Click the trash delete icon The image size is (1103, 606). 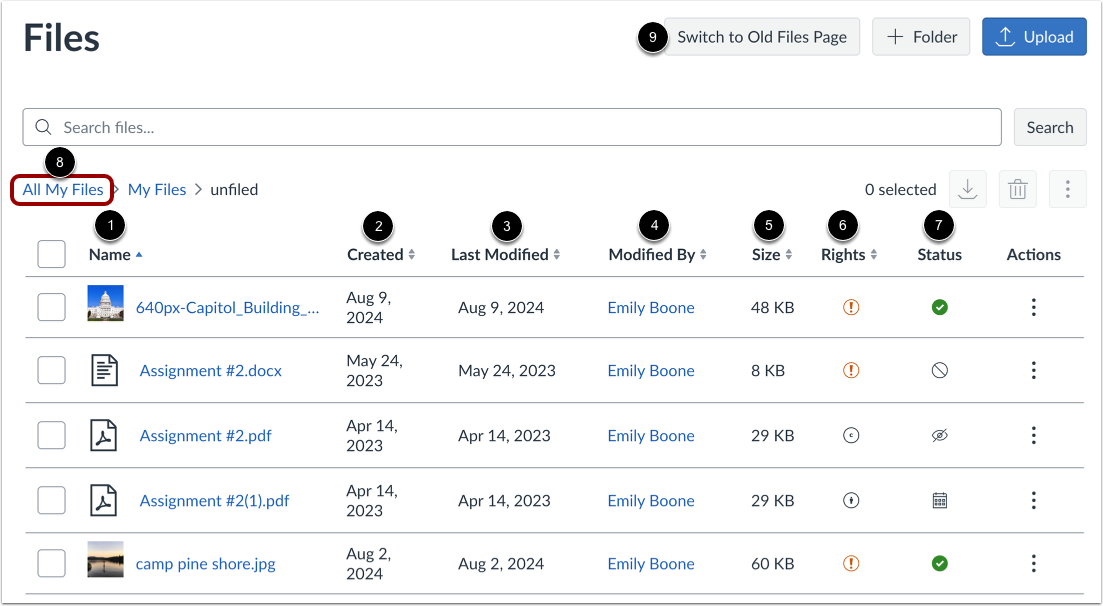[1017, 189]
